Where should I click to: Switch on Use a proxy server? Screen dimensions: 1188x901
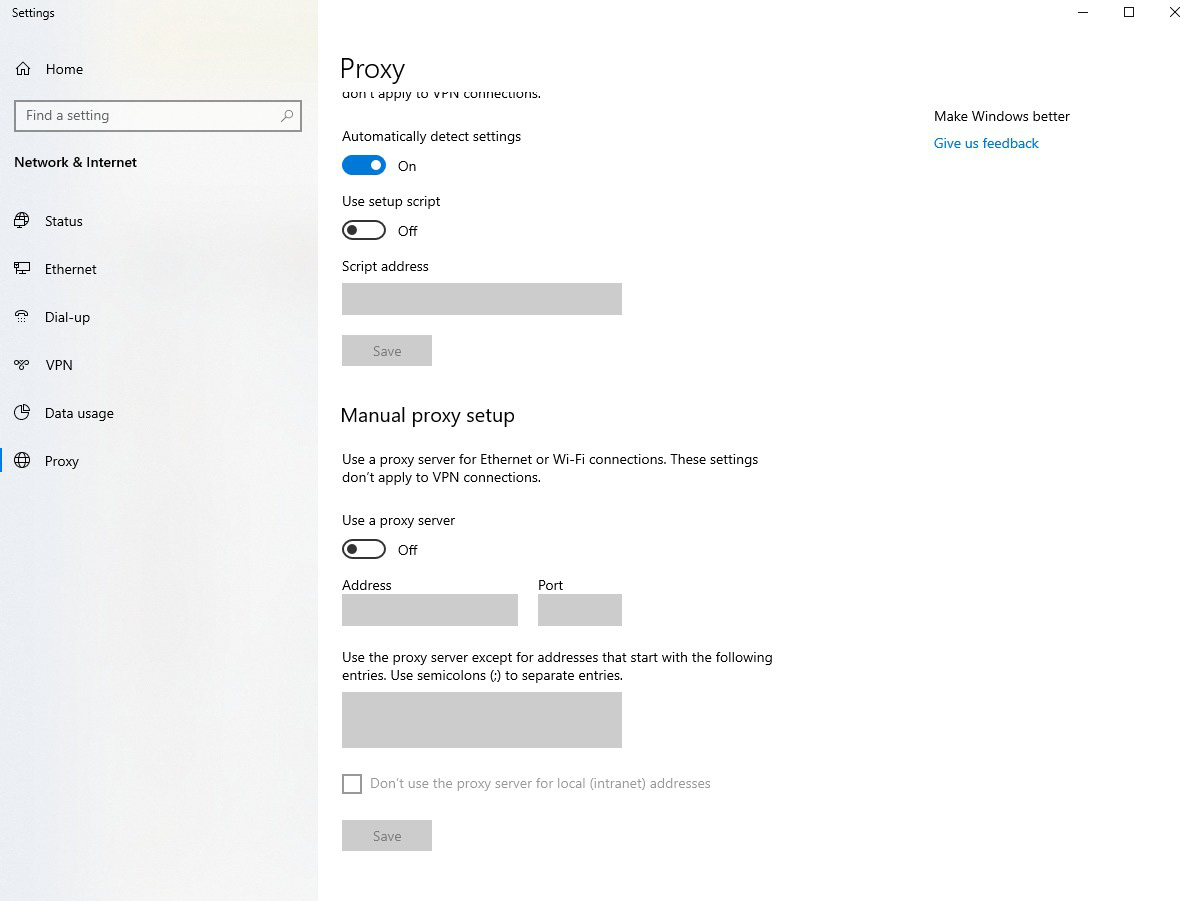tap(364, 549)
